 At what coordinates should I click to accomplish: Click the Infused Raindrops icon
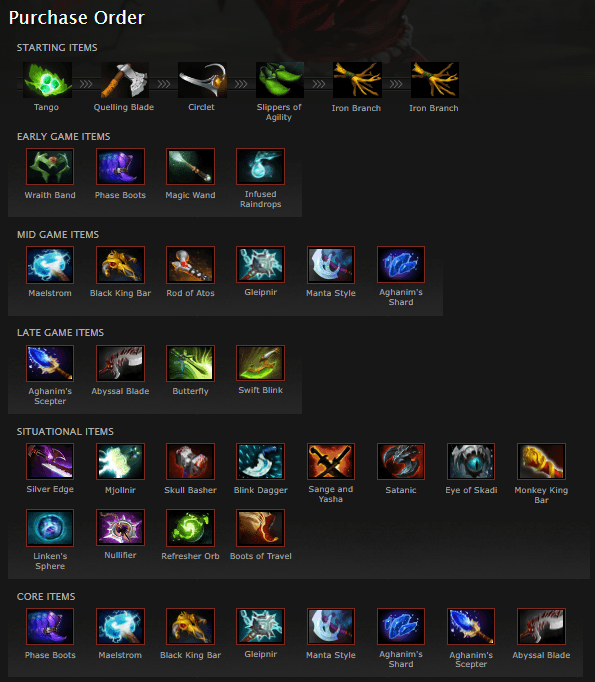click(261, 167)
